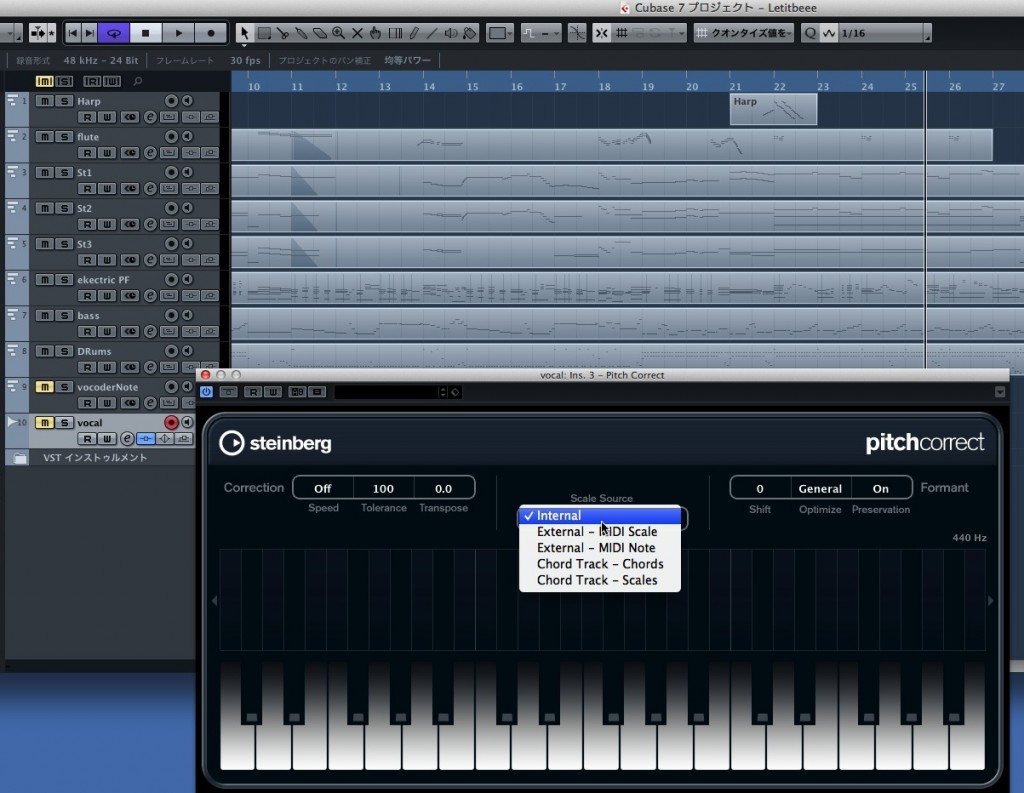
Task: Expand the VST インストゥルメント folder
Action: pyautogui.click(x=20, y=458)
